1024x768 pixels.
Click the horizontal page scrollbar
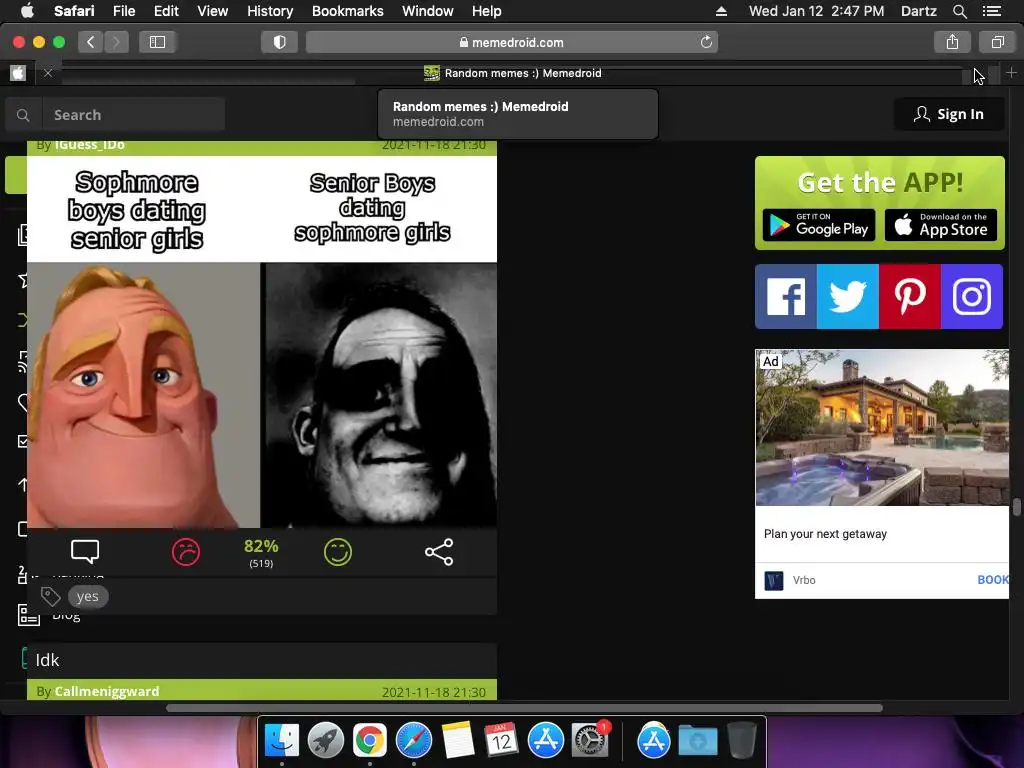click(x=524, y=708)
